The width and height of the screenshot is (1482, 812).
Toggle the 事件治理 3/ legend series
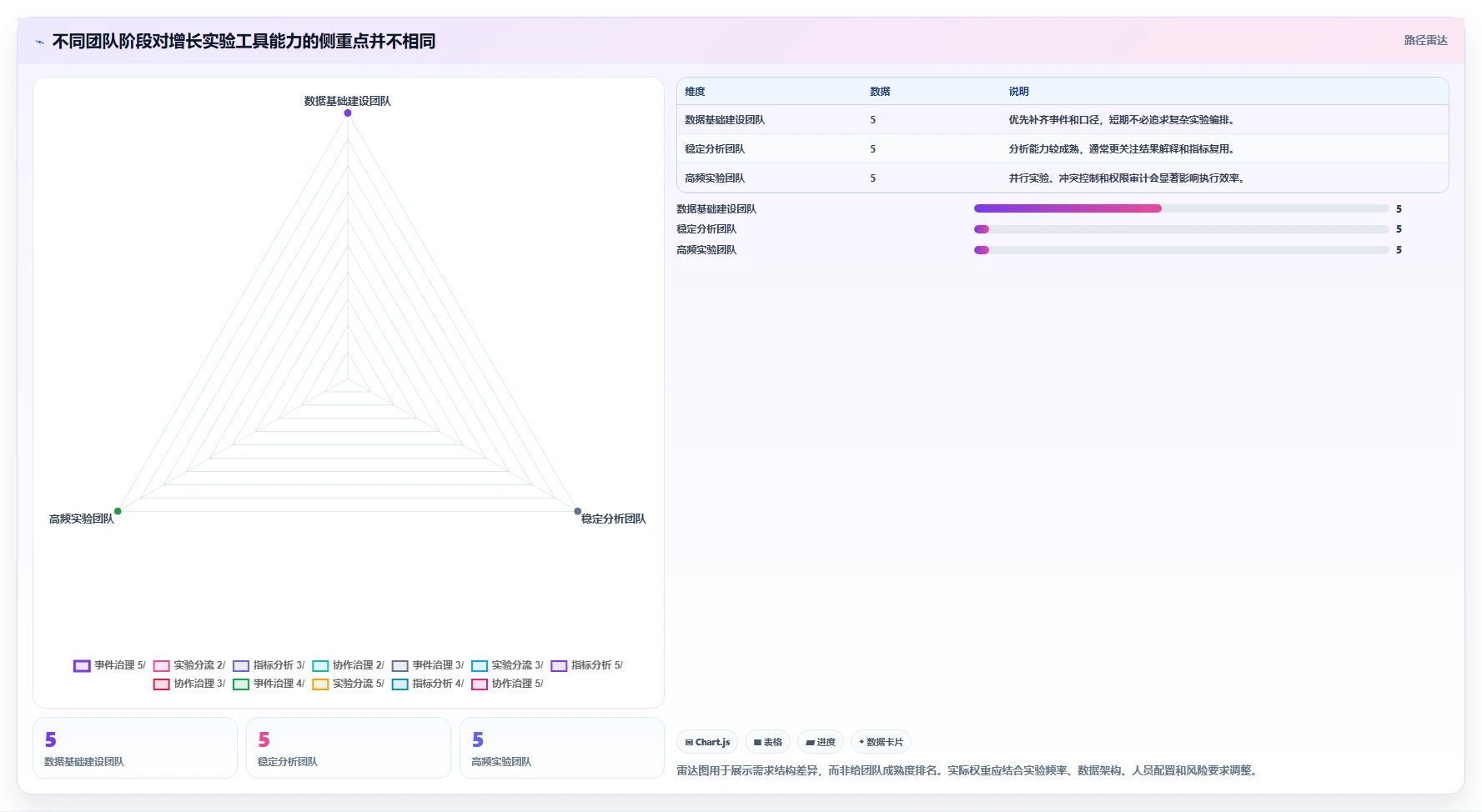pyautogui.click(x=428, y=665)
